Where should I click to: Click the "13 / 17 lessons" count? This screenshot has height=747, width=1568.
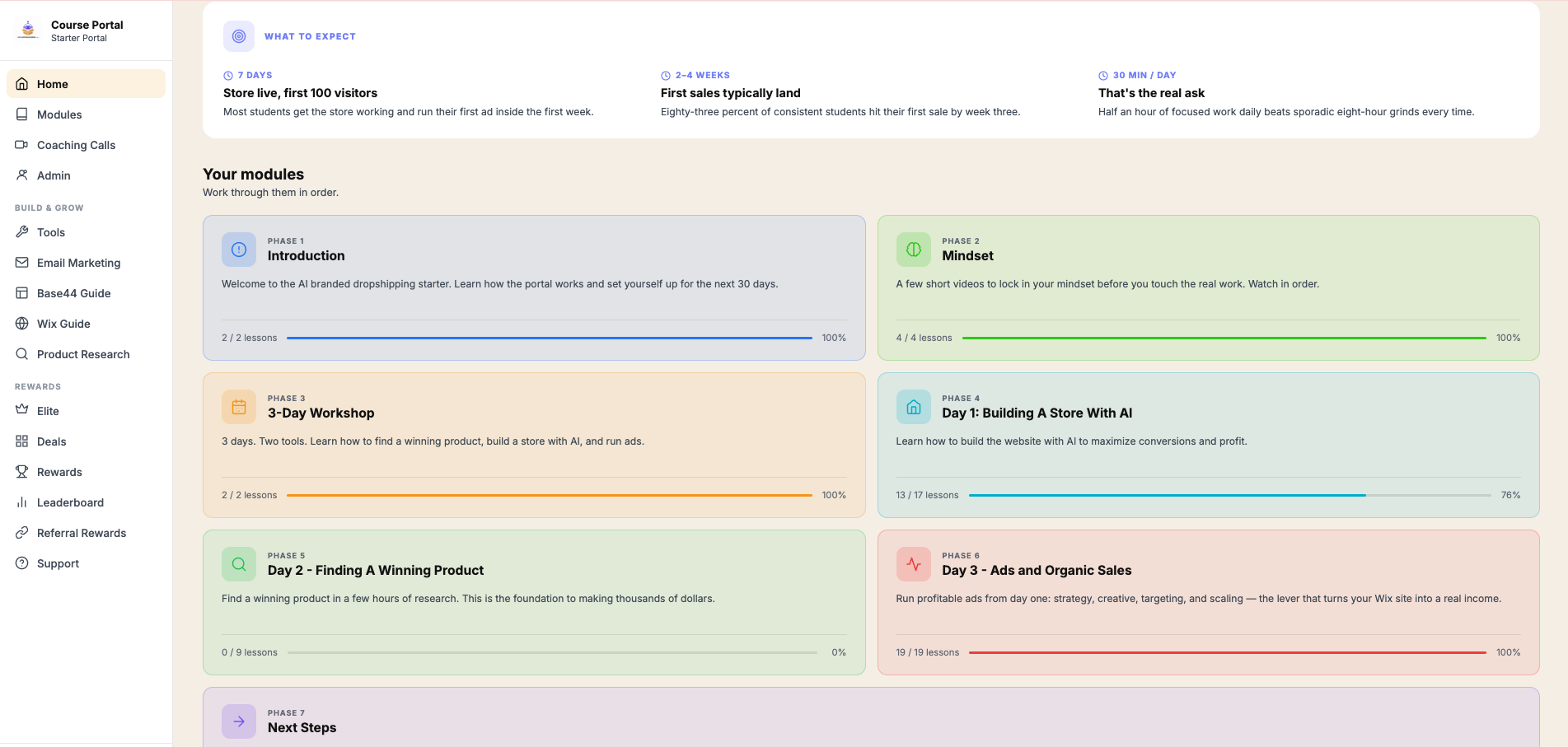[927, 495]
